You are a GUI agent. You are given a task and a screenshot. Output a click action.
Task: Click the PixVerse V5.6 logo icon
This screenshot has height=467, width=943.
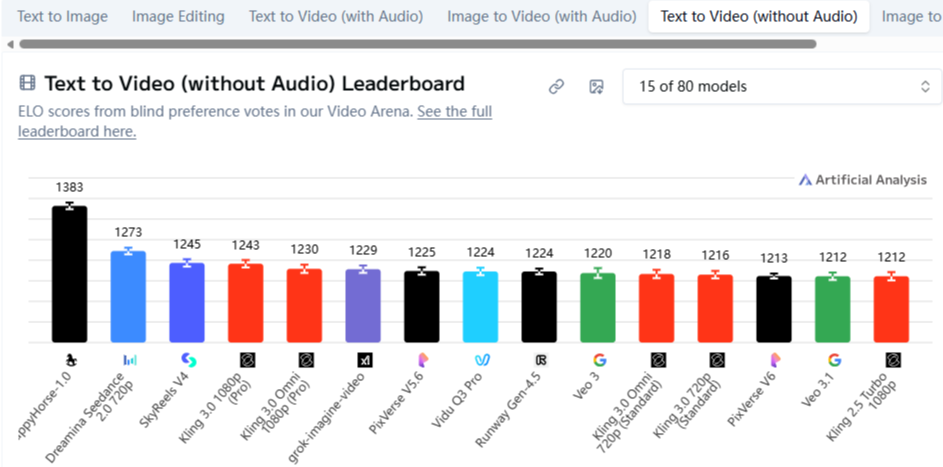click(422, 359)
